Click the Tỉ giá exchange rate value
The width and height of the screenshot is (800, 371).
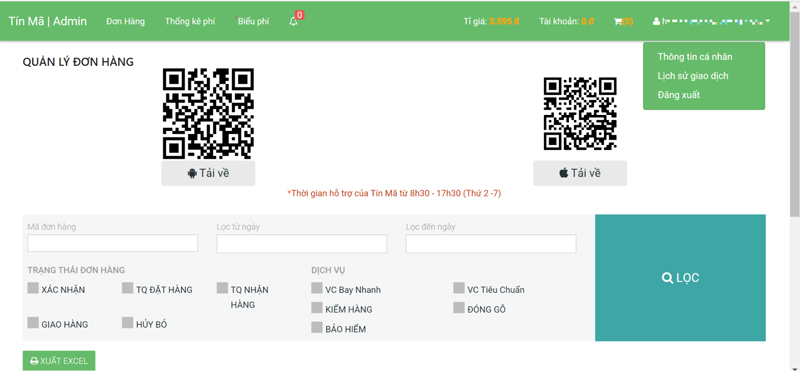point(504,21)
